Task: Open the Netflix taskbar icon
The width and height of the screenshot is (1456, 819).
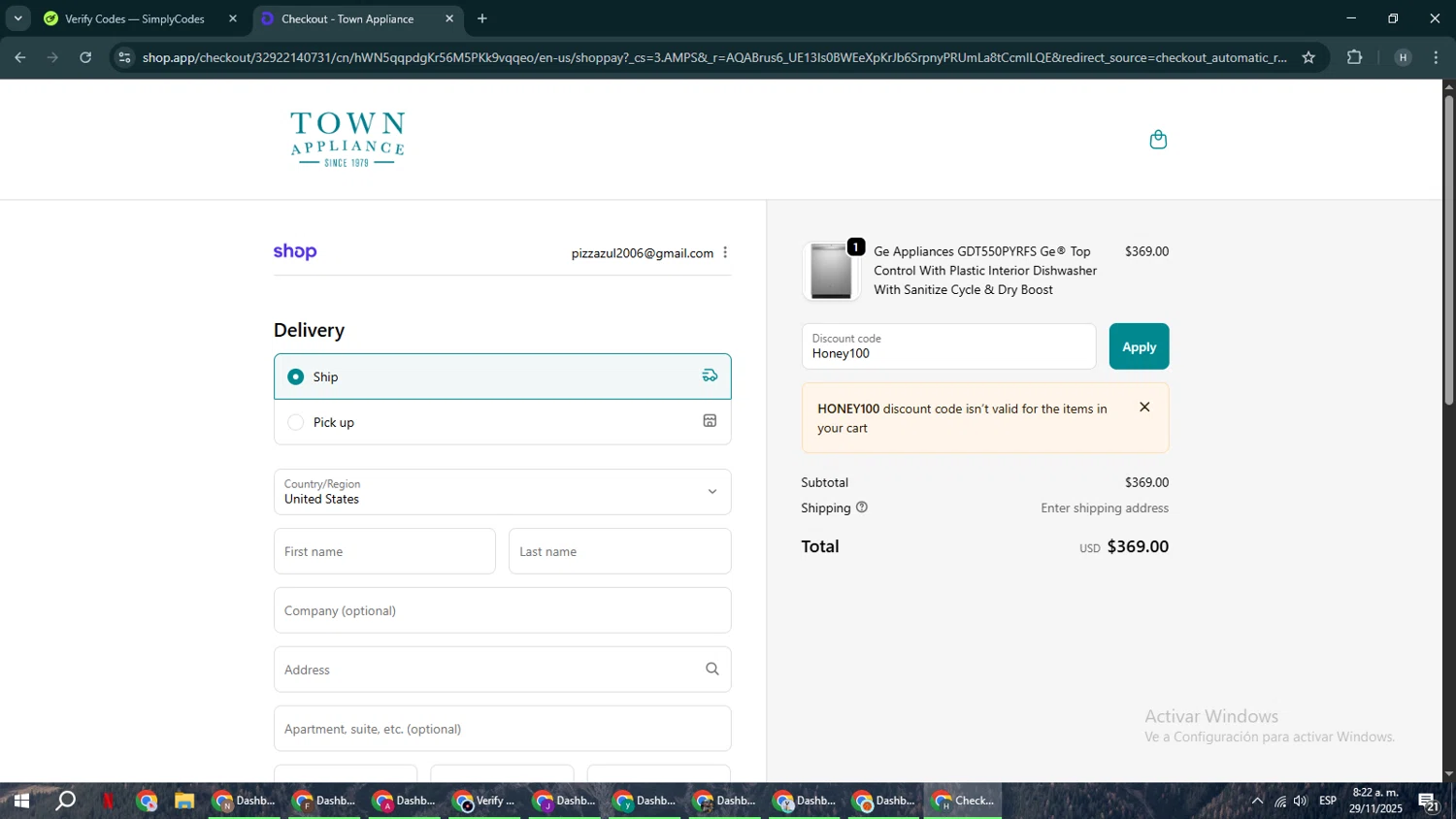Action: (108, 801)
